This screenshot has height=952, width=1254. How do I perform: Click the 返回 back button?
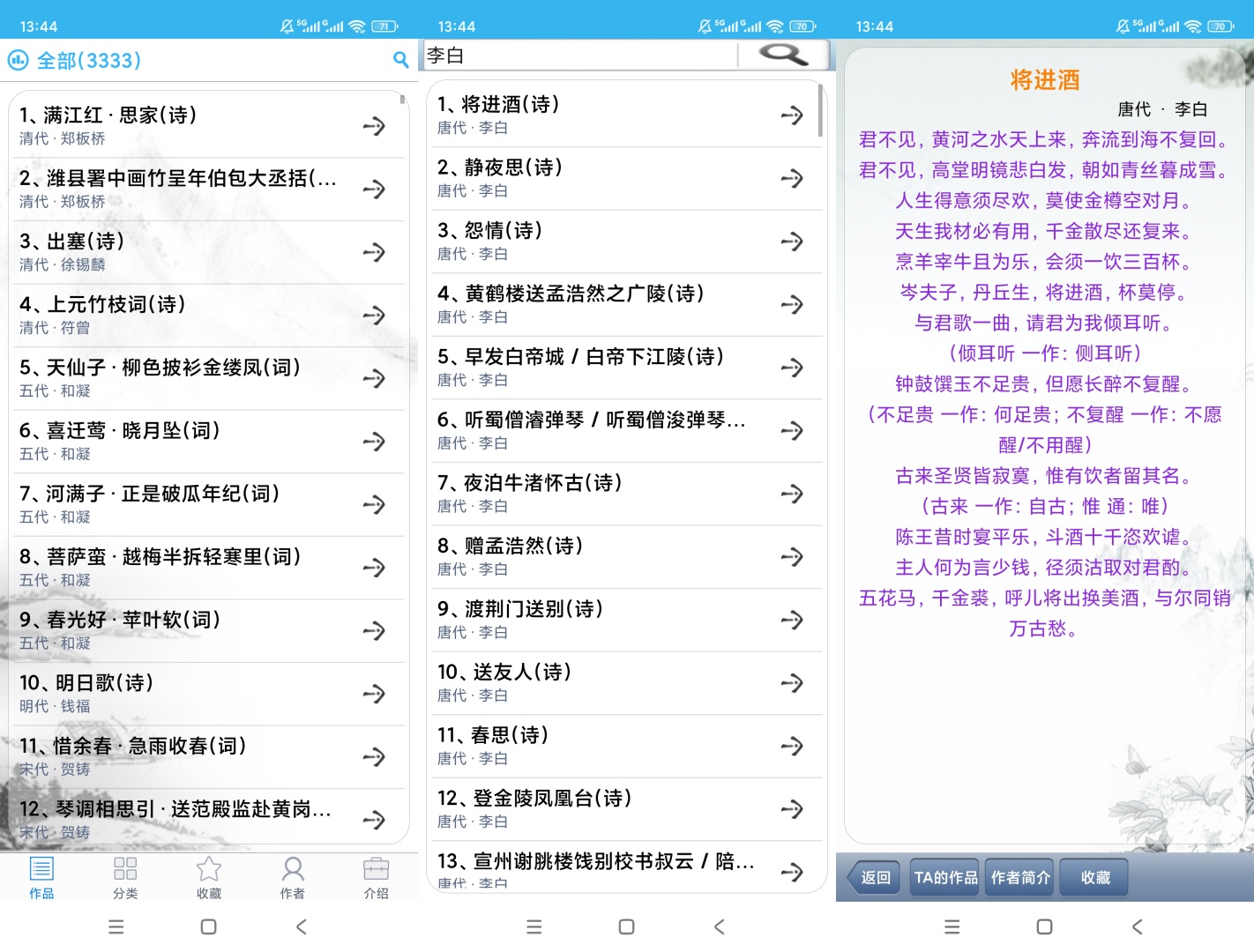pos(874,877)
